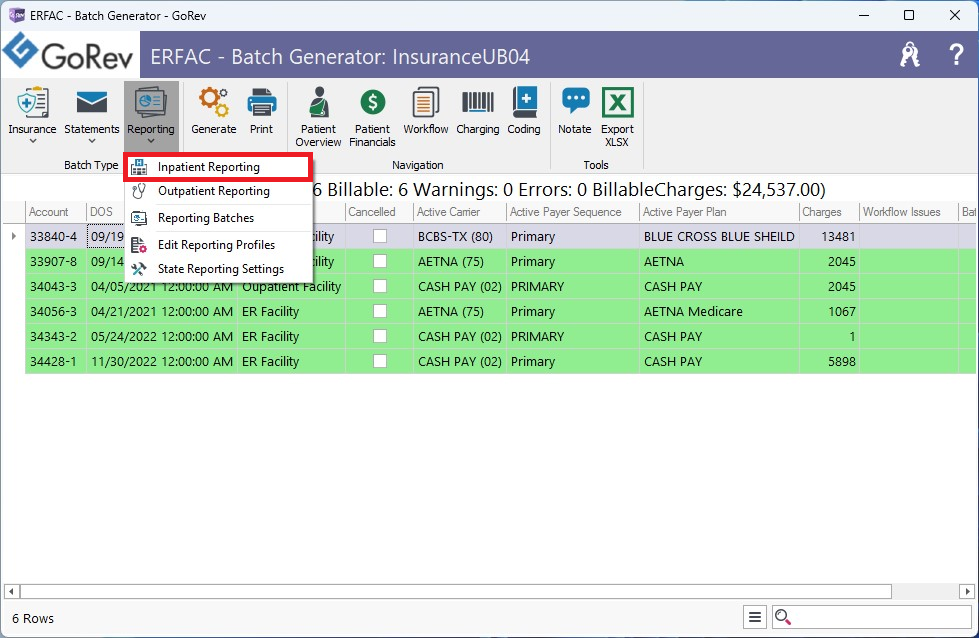Open the Coding book icon
The width and height of the screenshot is (979, 638).
(x=524, y=103)
